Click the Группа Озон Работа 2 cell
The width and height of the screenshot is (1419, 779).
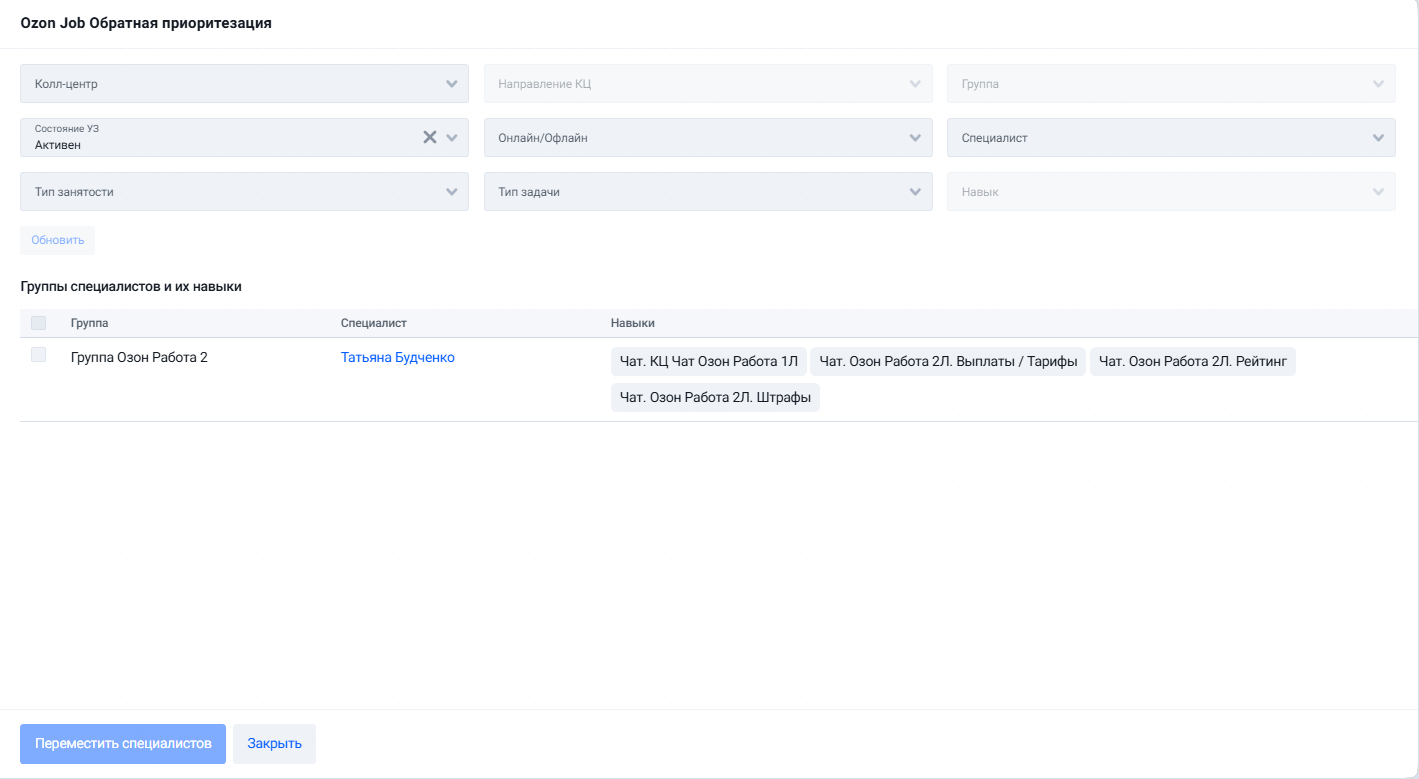[x=139, y=357]
